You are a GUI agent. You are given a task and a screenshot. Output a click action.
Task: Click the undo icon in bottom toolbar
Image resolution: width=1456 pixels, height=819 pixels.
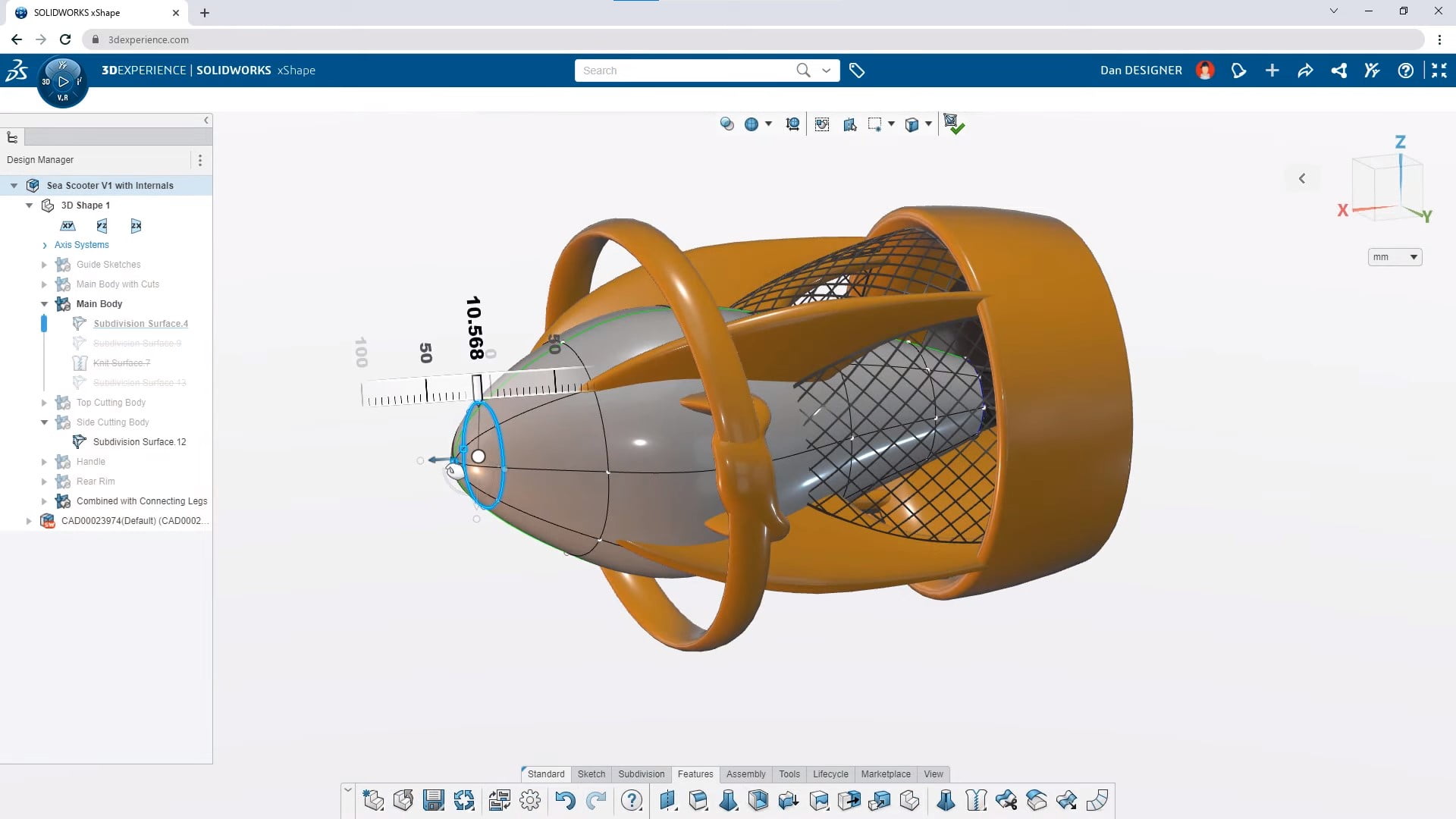tap(565, 800)
